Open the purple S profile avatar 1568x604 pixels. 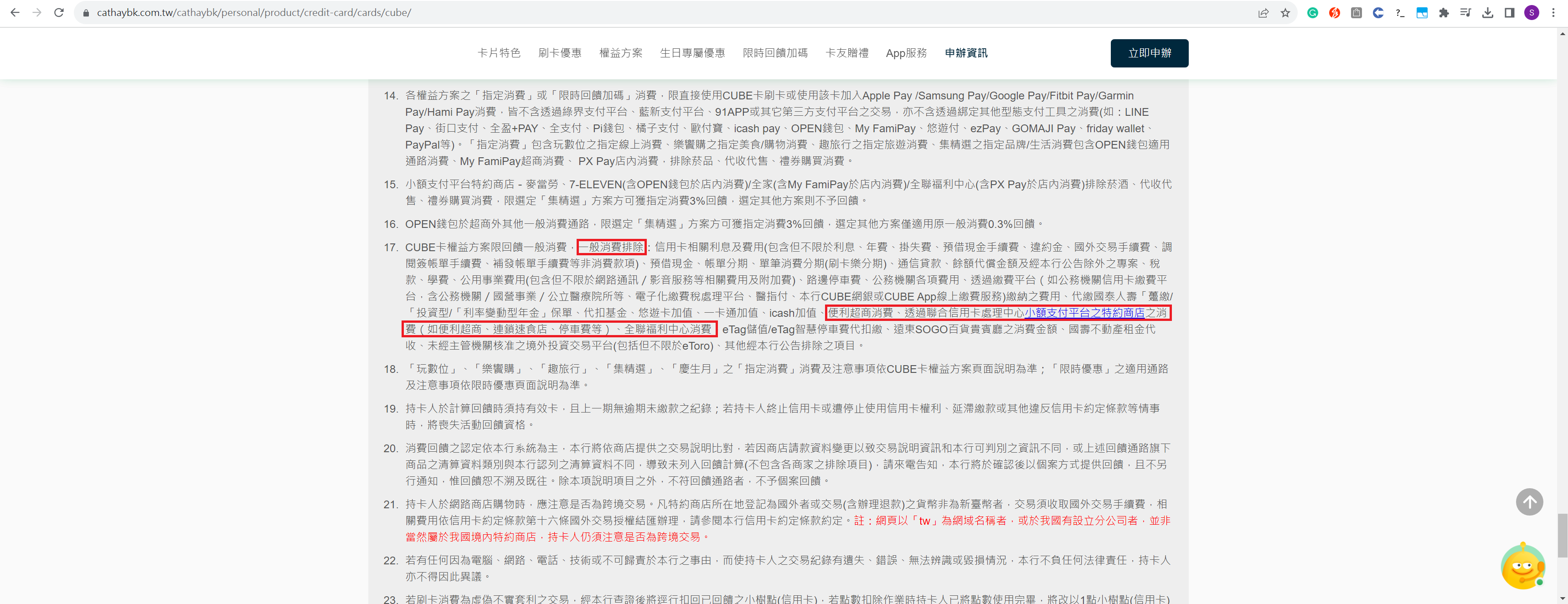click(1532, 13)
